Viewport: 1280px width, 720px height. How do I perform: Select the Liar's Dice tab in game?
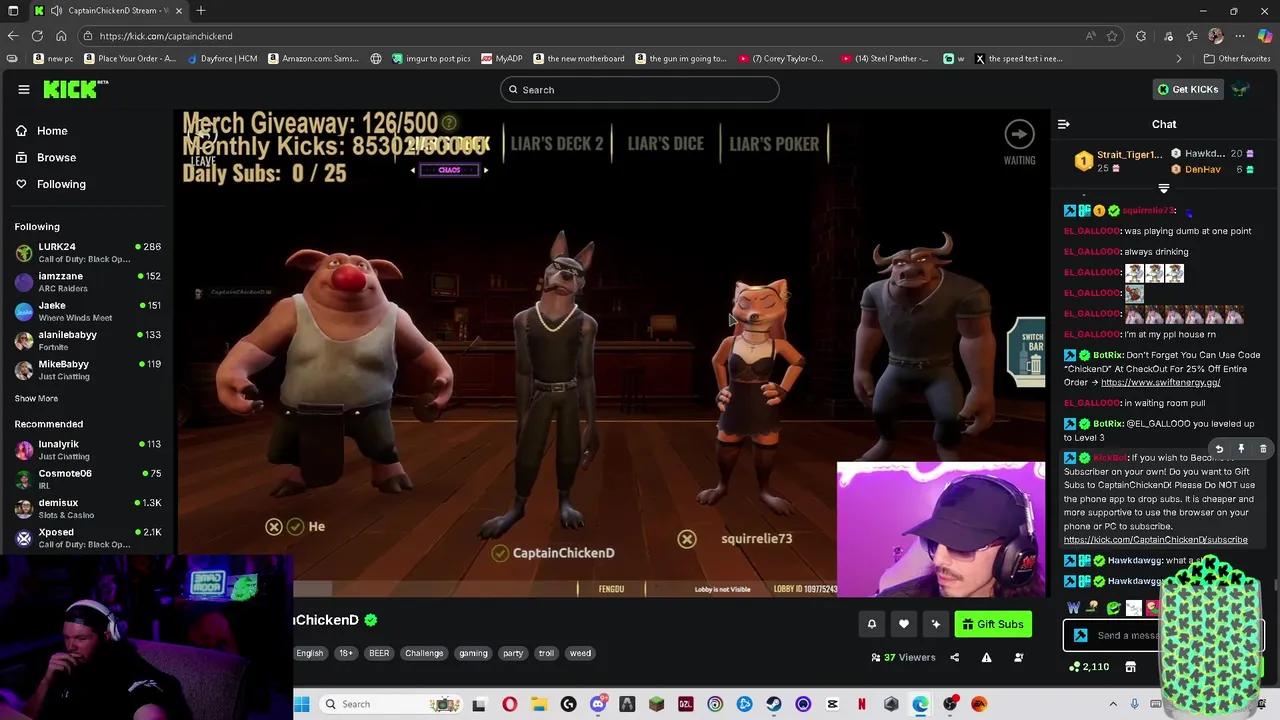(x=665, y=144)
